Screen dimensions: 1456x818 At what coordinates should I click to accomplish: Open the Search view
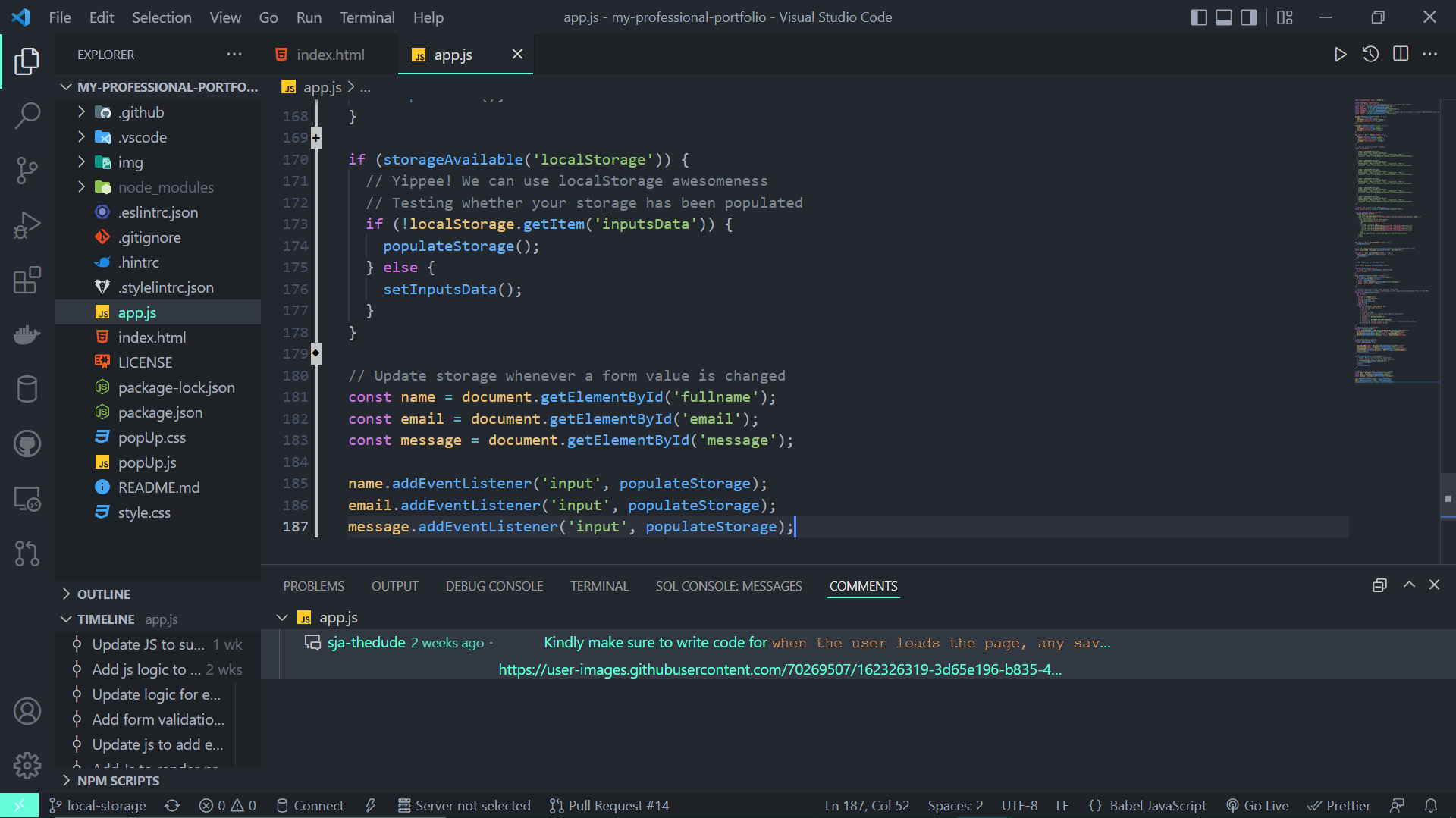[27, 115]
